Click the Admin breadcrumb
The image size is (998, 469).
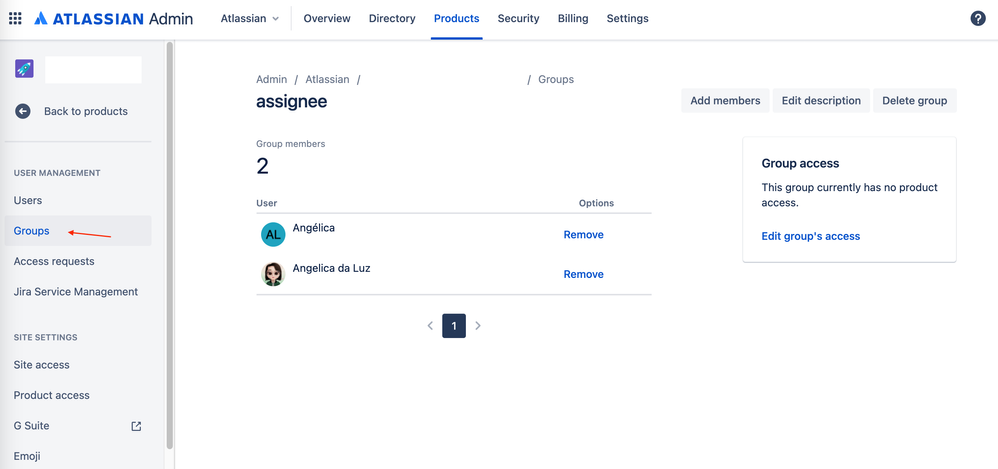272,80
